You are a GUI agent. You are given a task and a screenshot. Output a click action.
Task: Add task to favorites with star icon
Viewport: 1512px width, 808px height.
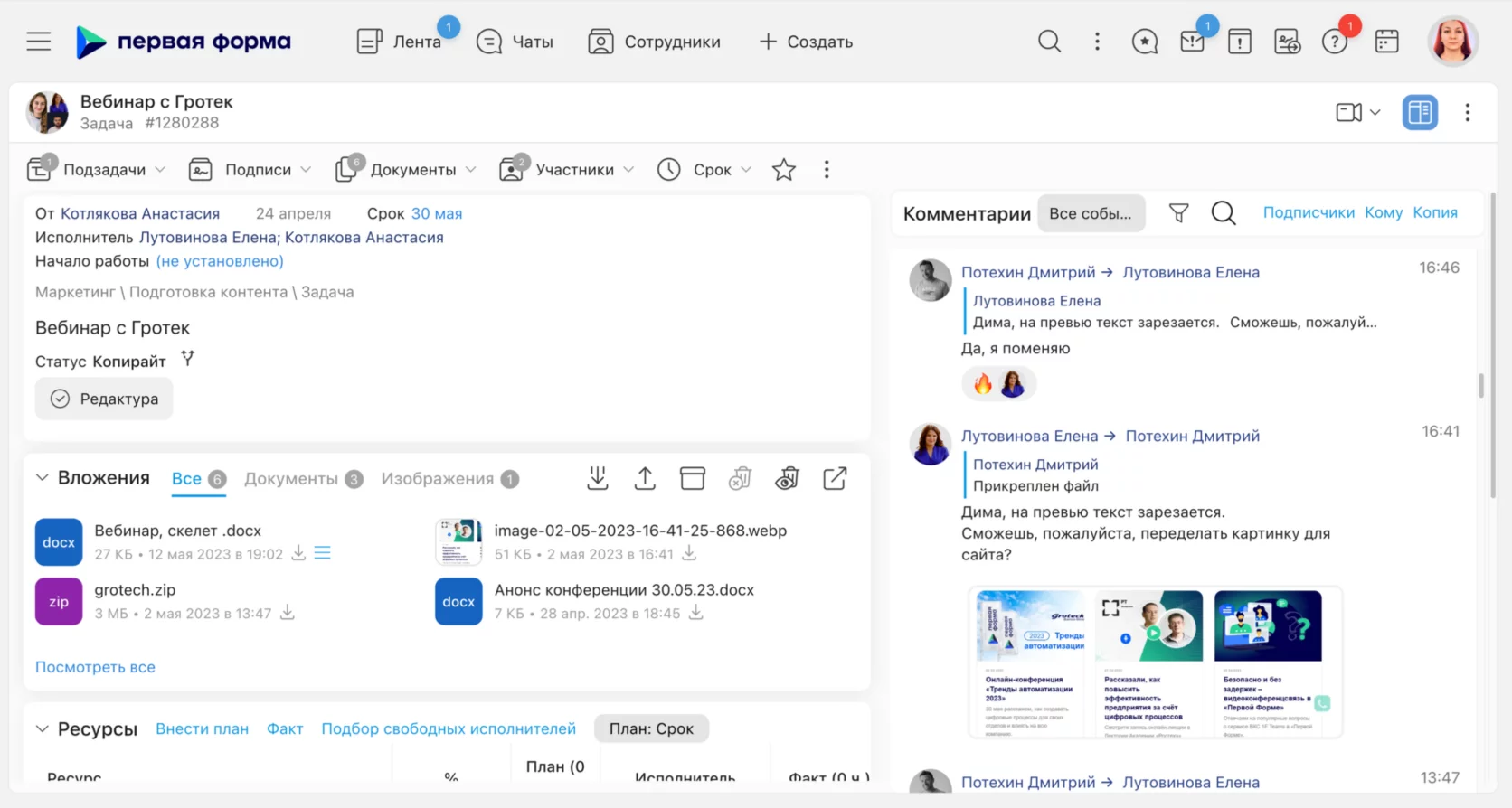click(x=784, y=170)
